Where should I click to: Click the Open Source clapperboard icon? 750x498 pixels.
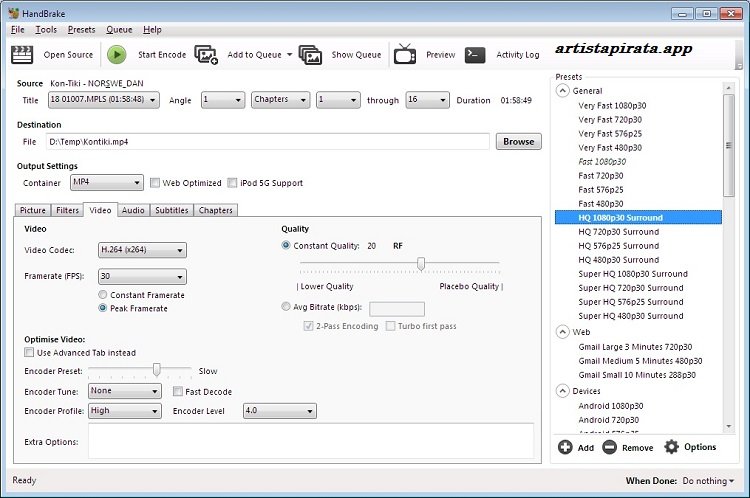(x=22, y=55)
